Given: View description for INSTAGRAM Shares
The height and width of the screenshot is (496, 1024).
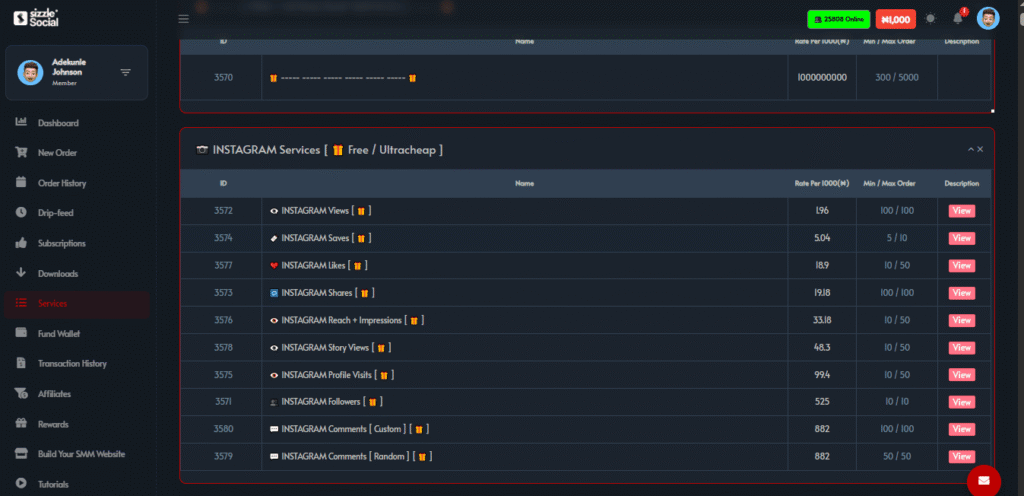Looking at the screenshot, I should 961,293.
